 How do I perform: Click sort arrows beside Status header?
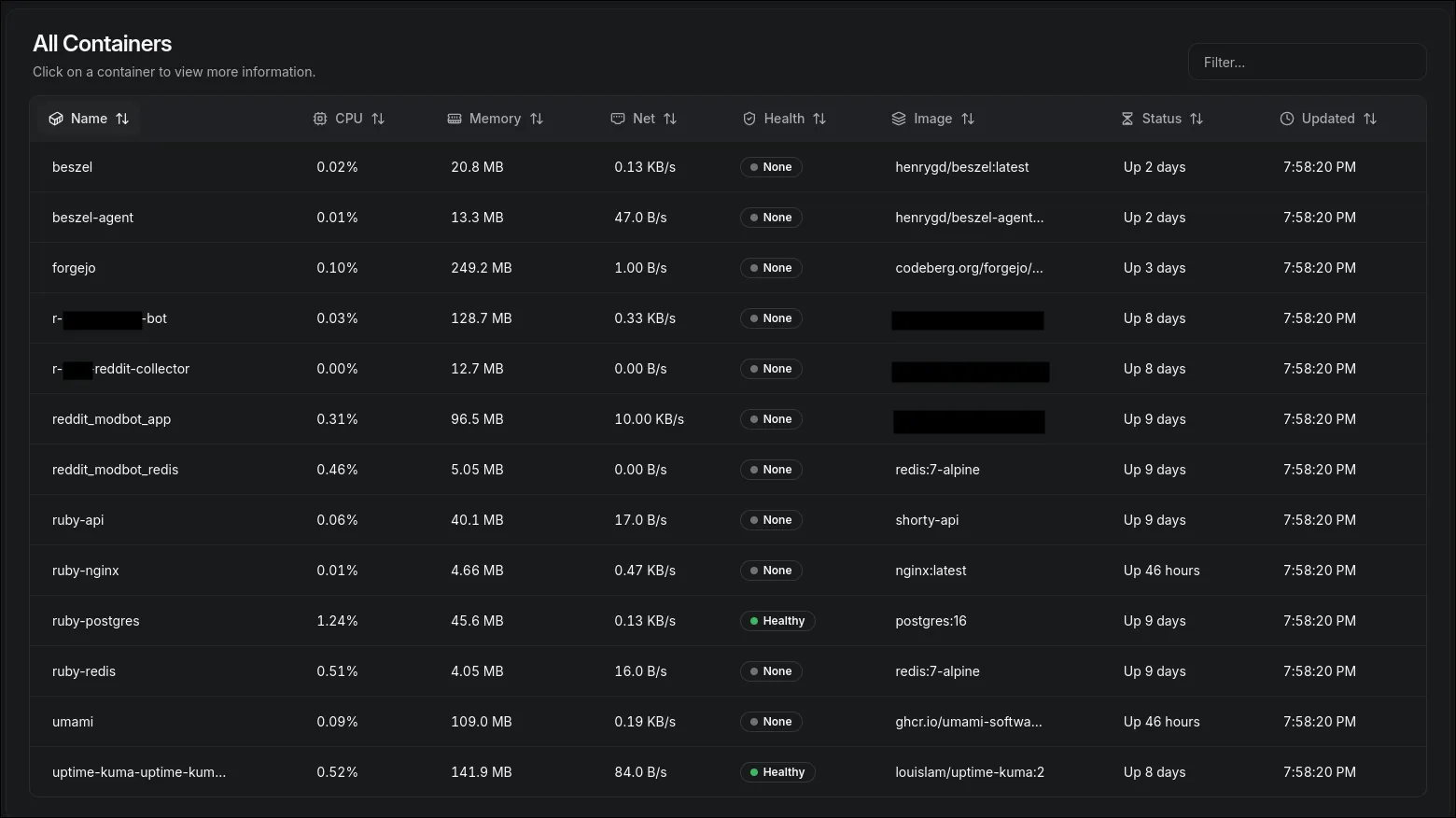point(1197,119)
